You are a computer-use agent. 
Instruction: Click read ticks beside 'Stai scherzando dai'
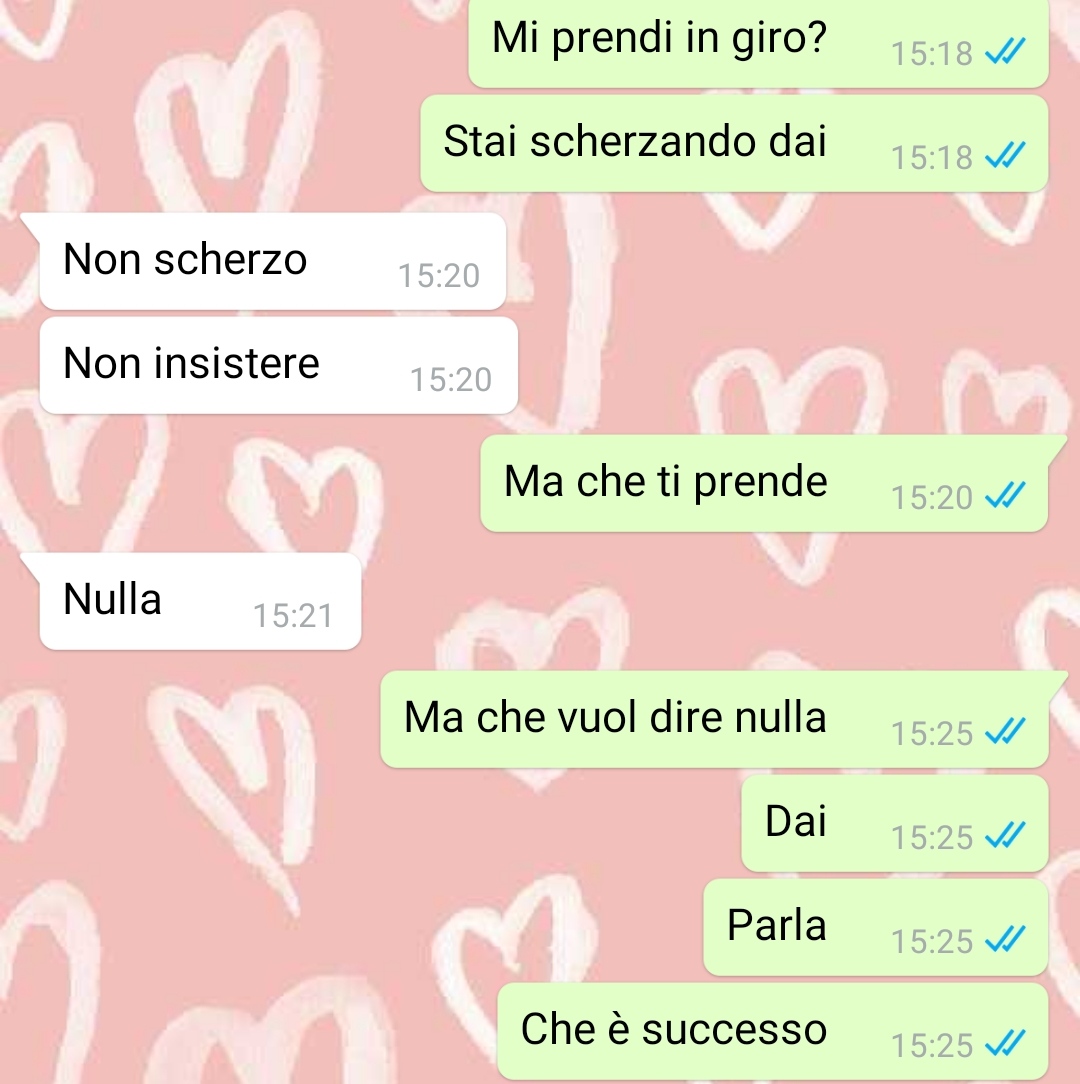(1005, 155)
